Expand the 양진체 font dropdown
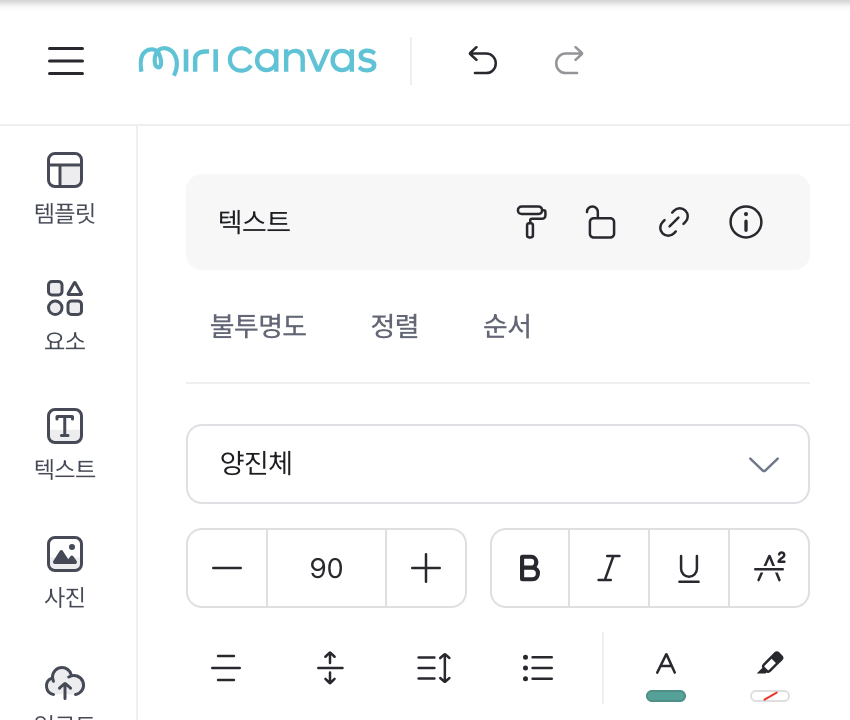Screen dimensions: 850x720 coord(498,464)
